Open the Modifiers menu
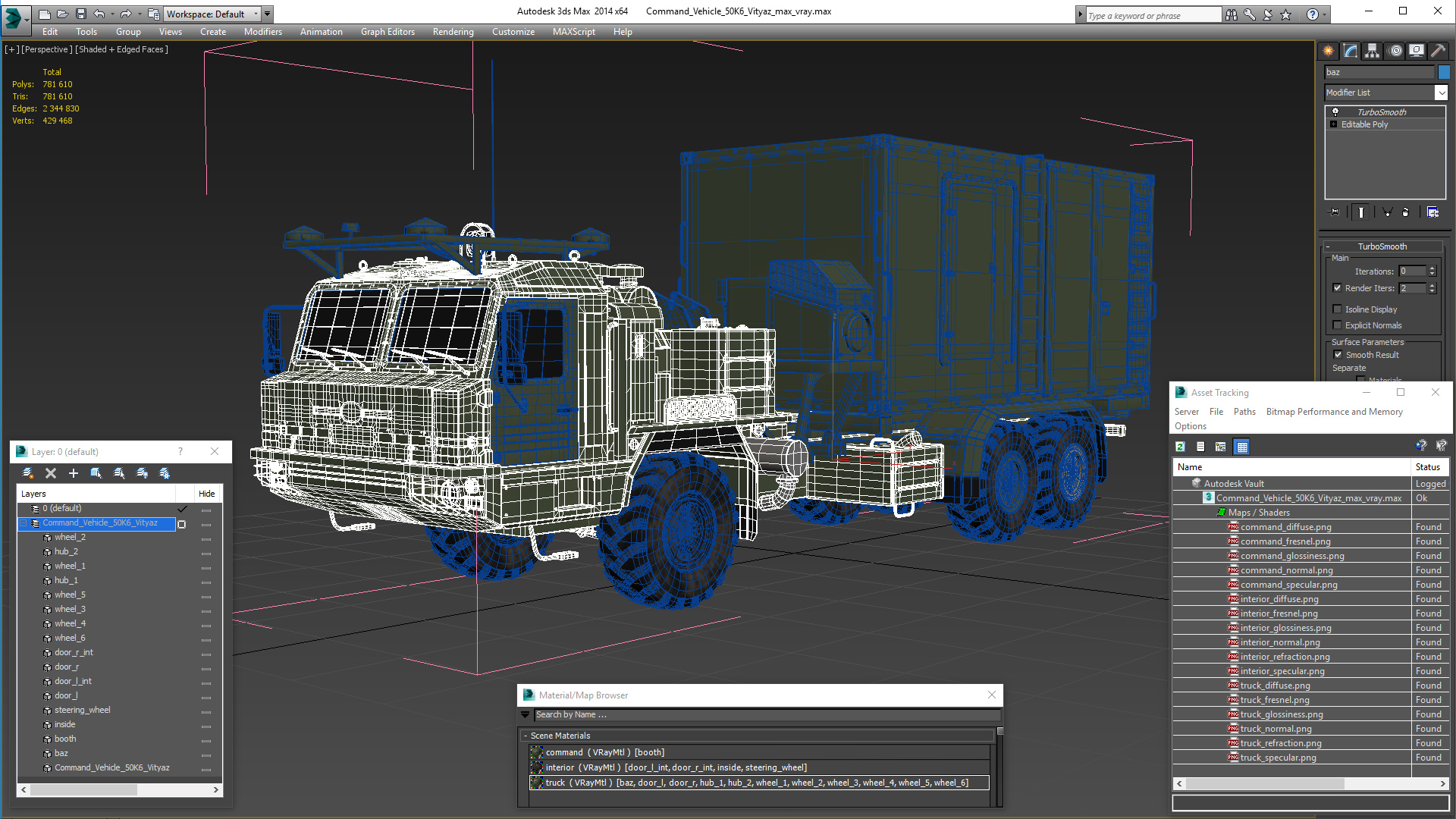The height and width of the screenshot is (819, 1456). click(263, 32)
